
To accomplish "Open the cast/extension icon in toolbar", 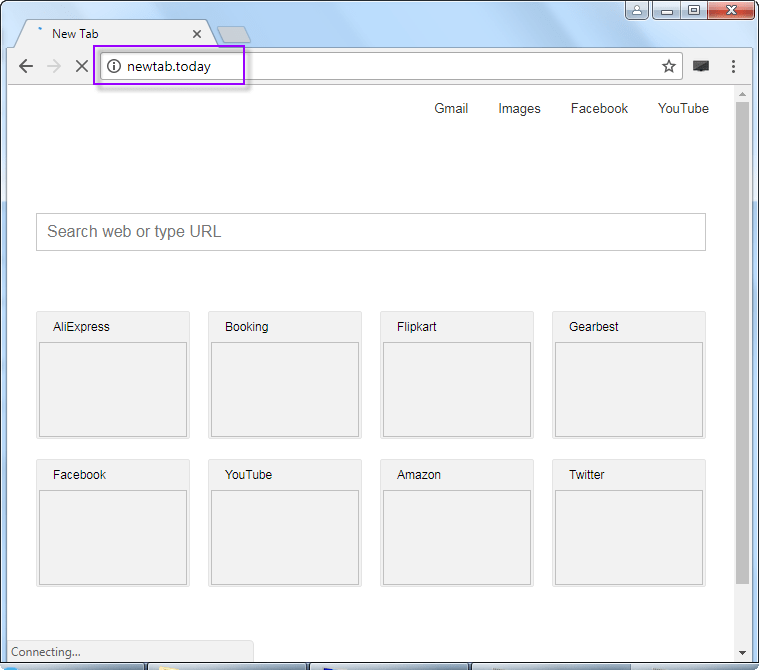I will coord(700,66).
